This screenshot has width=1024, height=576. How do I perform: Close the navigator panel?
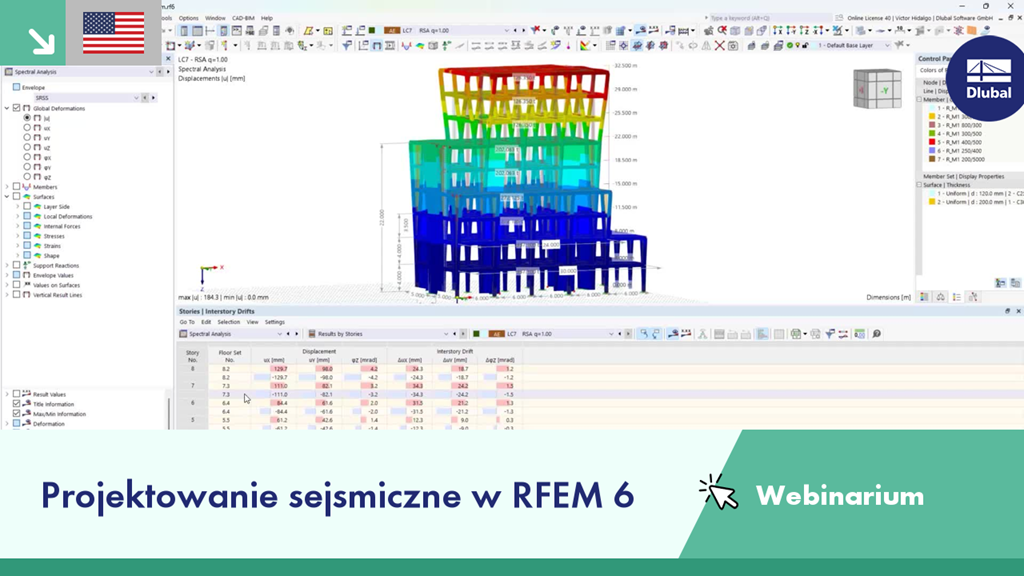168,59
